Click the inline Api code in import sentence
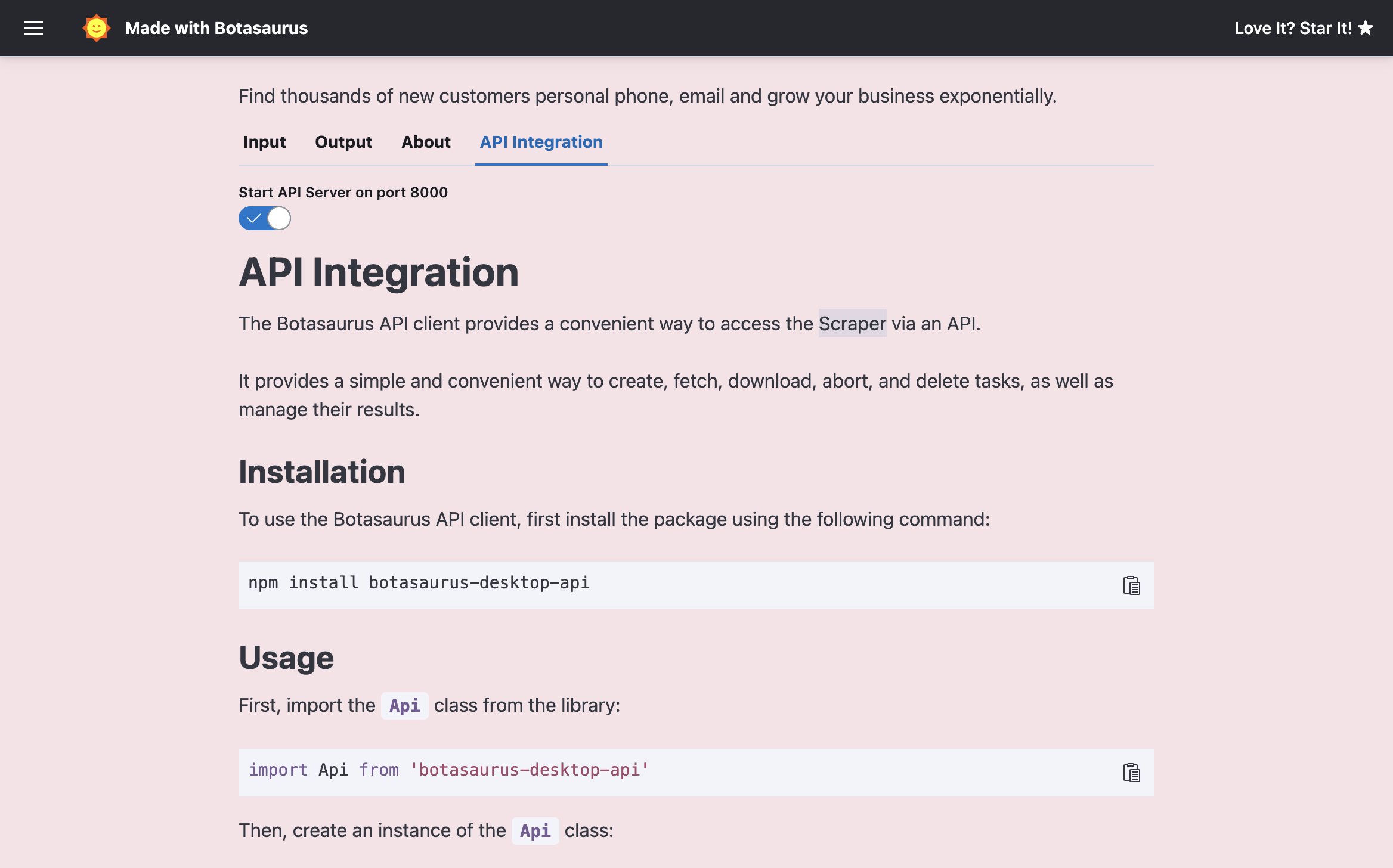Viewport: 1393px width, 868px height. pos(404,706)
